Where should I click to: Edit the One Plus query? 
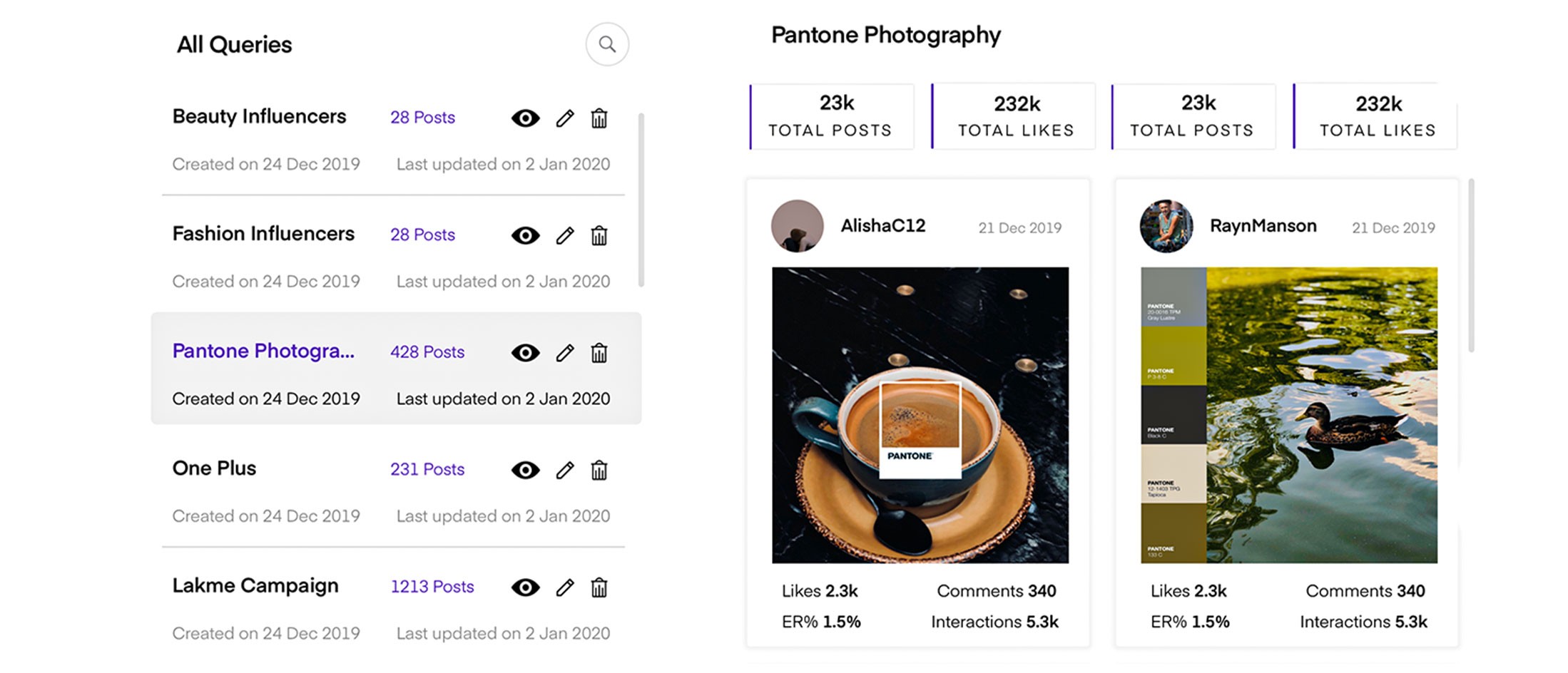[x=565, y=471]
